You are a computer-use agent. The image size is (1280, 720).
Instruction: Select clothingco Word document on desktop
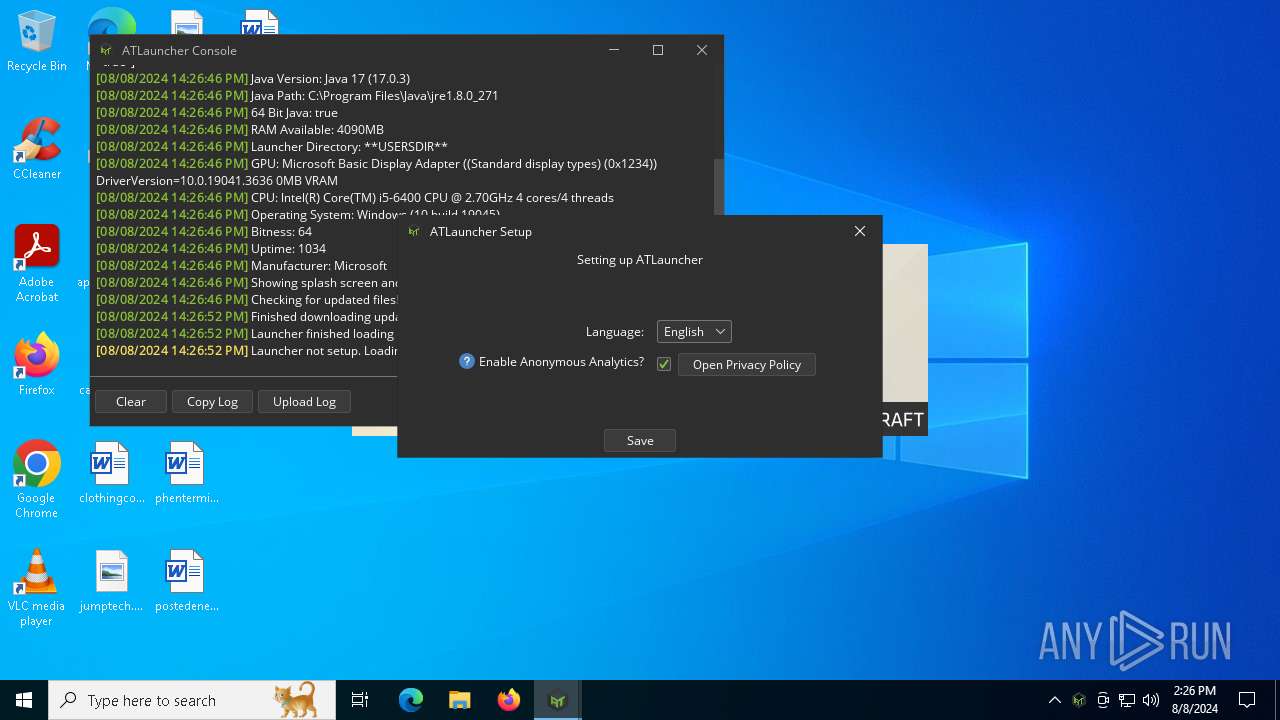coord(111,473)
